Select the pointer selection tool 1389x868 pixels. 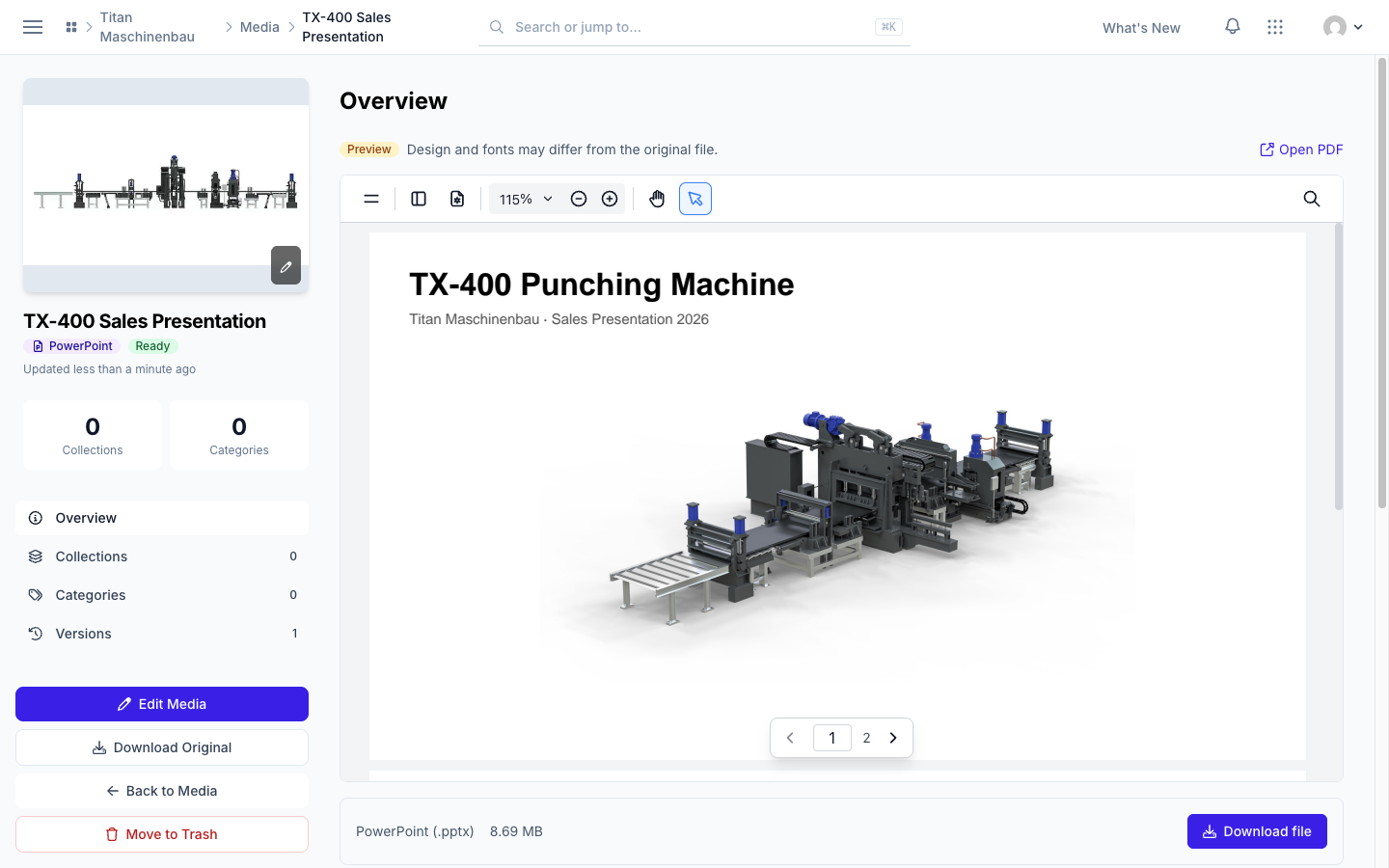tap(695, 199)
